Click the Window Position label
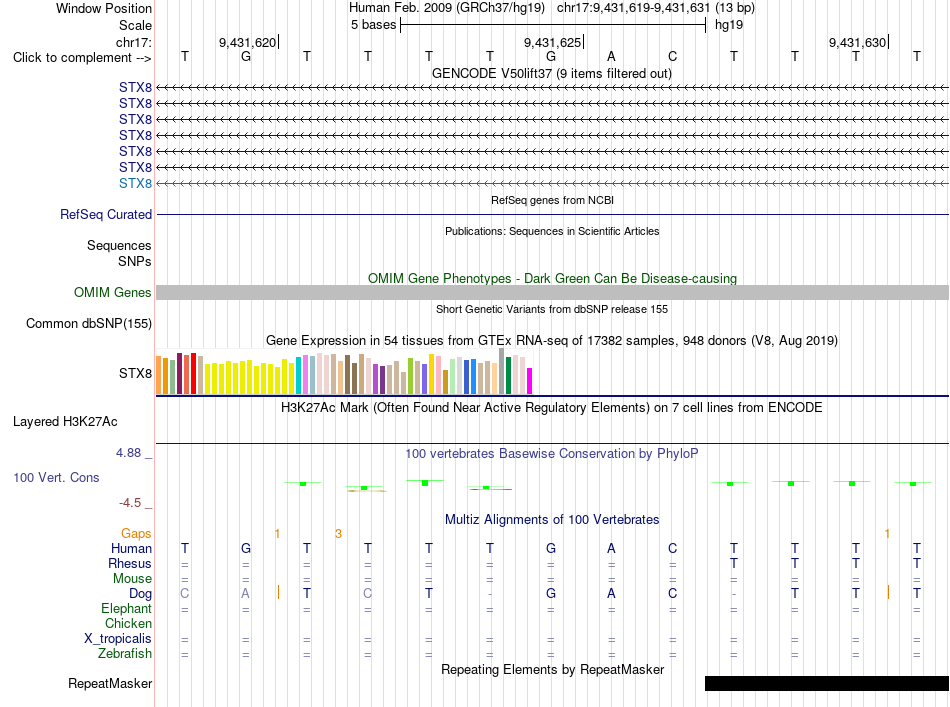Image resolution: width=950 pixels, height=707 pixels. click(x=104, y=8)
